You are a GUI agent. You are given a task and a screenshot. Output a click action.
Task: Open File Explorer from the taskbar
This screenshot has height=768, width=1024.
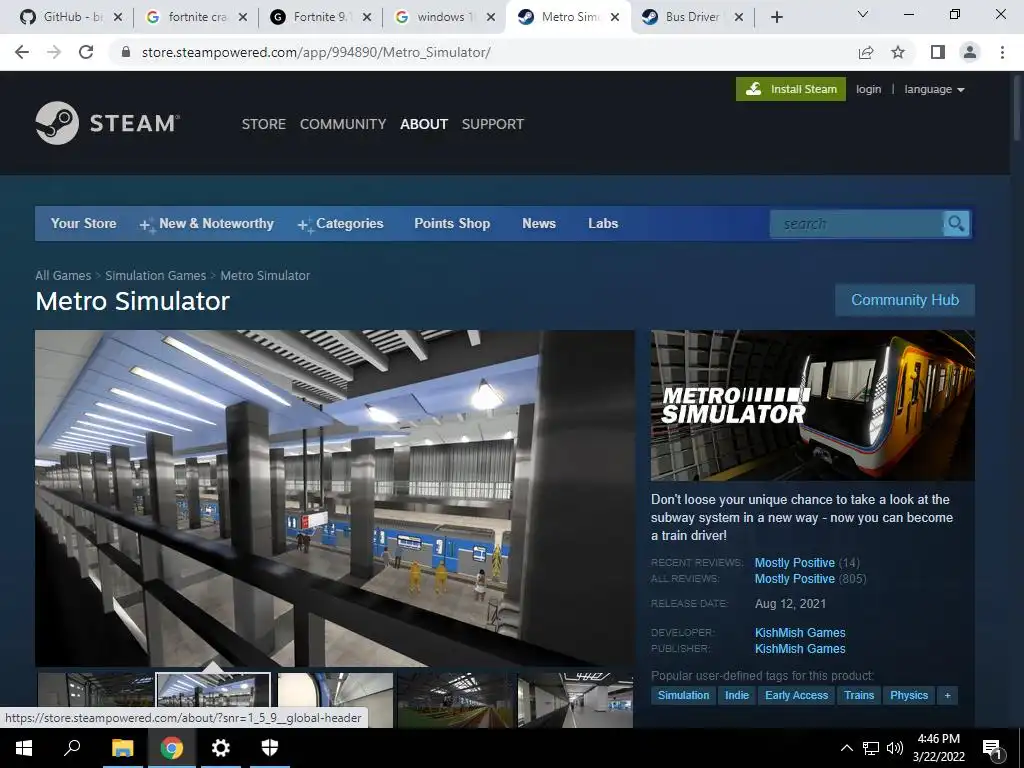122,748
